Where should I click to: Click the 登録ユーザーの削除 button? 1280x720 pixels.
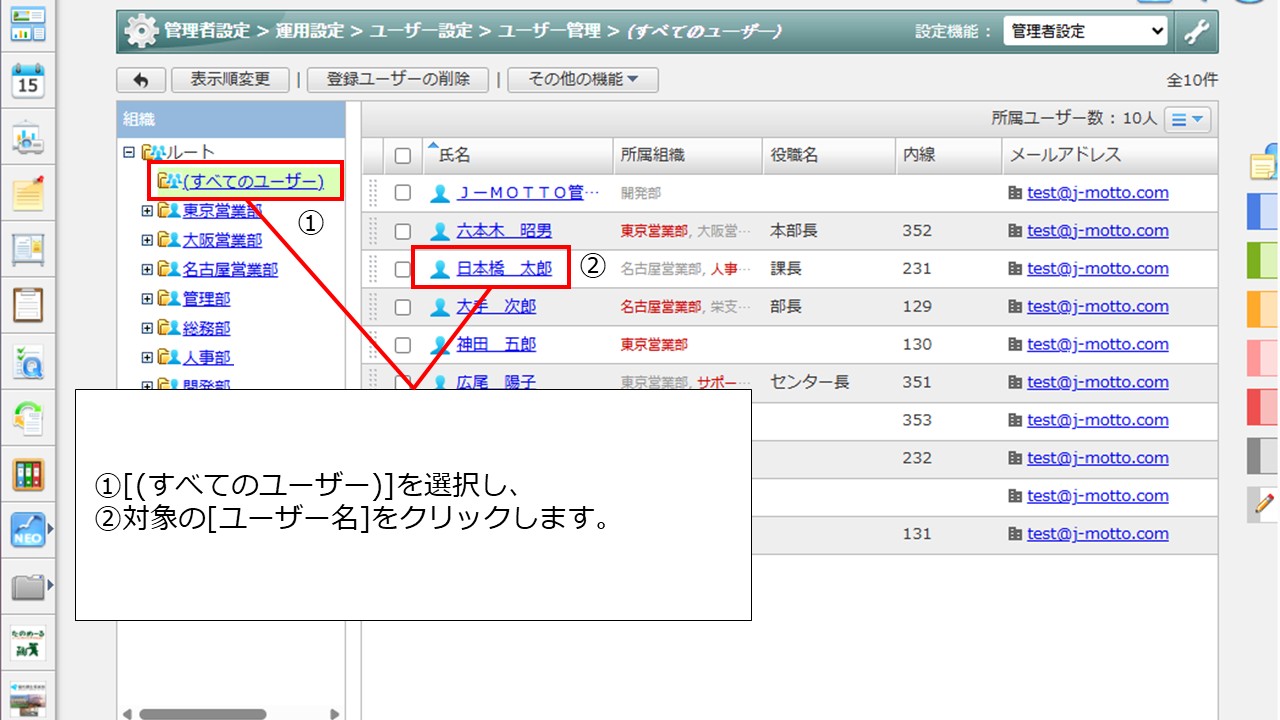[x=398, y=80]
